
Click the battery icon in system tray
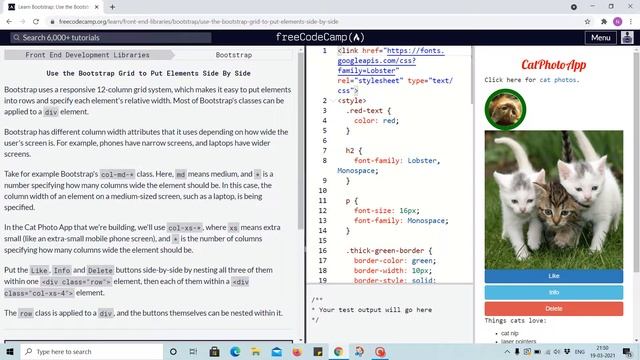click(538, 351)
